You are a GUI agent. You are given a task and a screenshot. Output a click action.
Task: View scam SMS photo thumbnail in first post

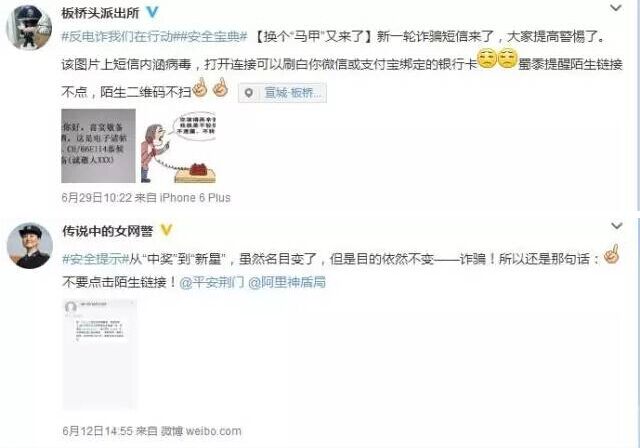[x=98, y=146]
